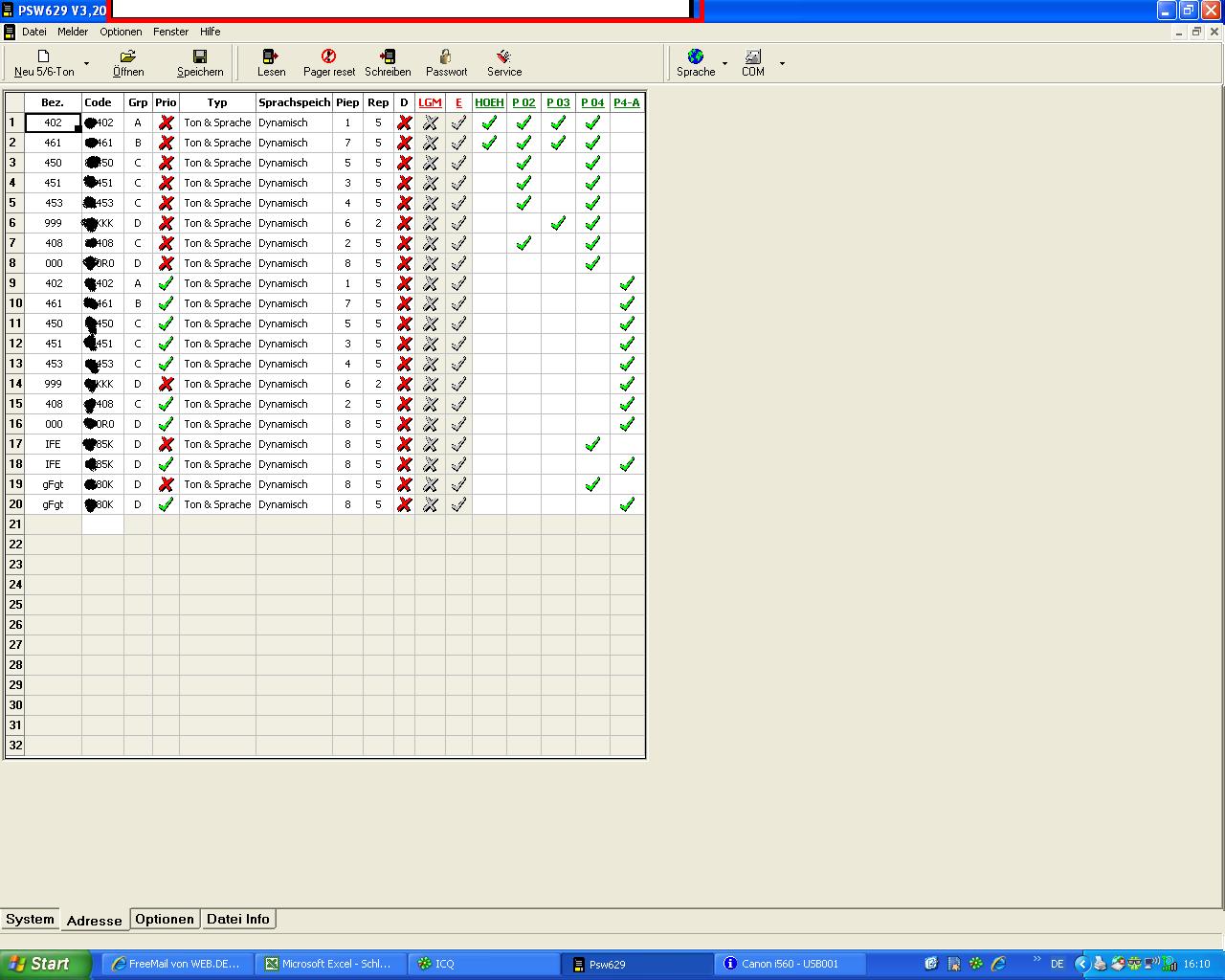Switch to Microsoft Excel in the taskbar
The height and width of the screenshot is (980, 1225).
pos(329,964)
